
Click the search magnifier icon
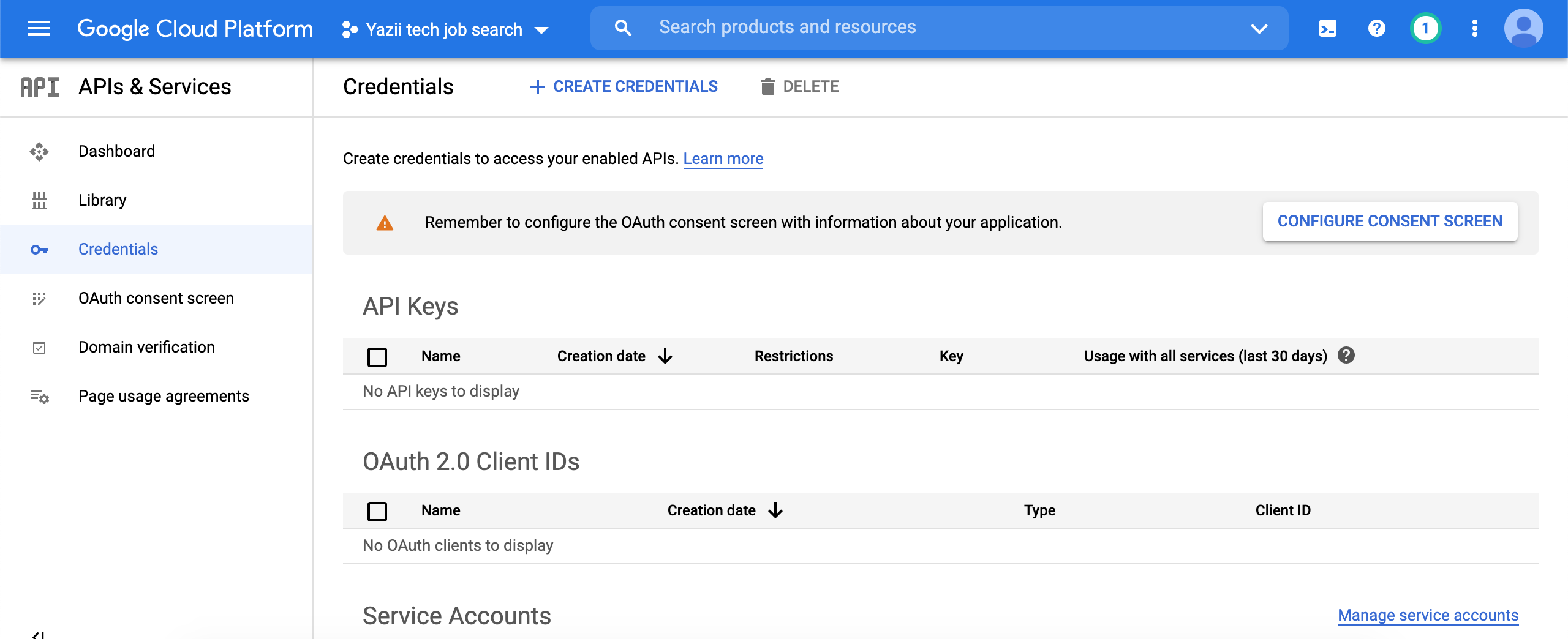tap(623, 28)
